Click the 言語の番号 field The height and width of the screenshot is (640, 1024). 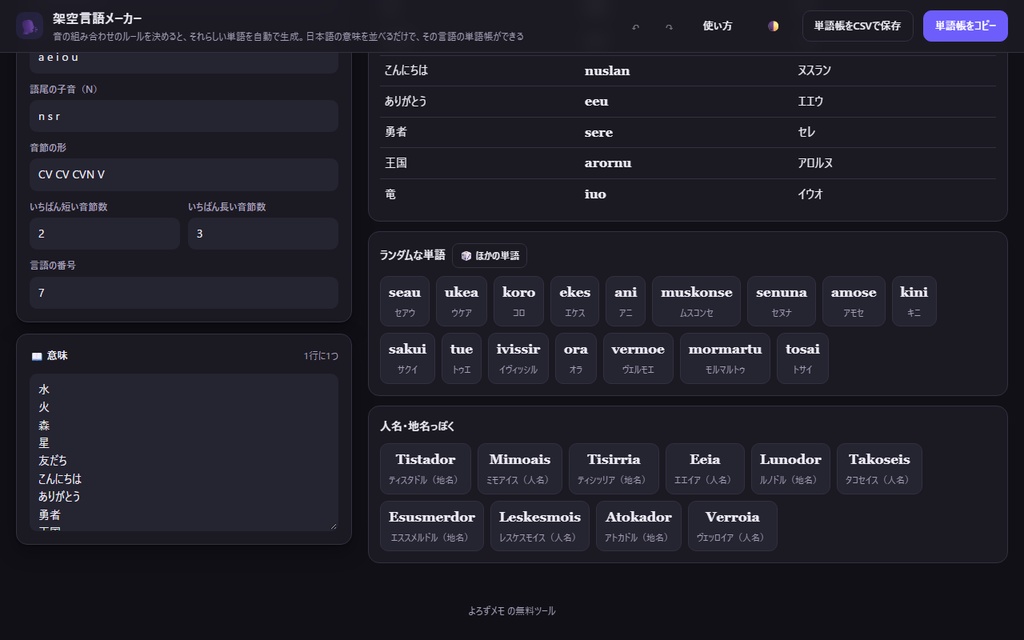184,293
